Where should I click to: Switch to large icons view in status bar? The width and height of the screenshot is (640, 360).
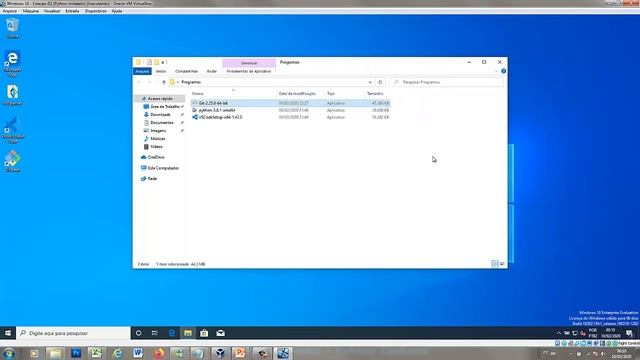(502, 264)
